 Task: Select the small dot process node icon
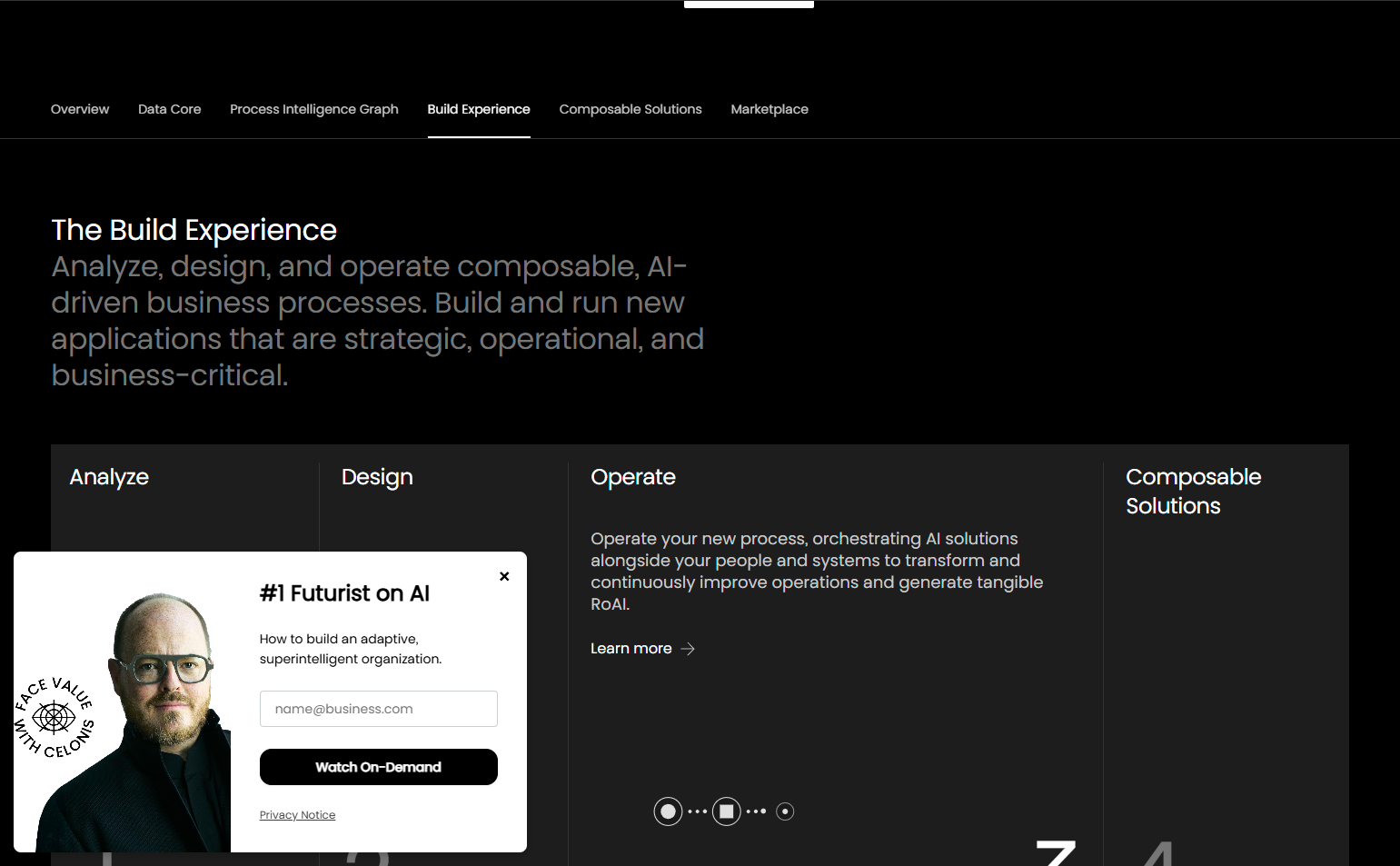[x=785, y=811]
